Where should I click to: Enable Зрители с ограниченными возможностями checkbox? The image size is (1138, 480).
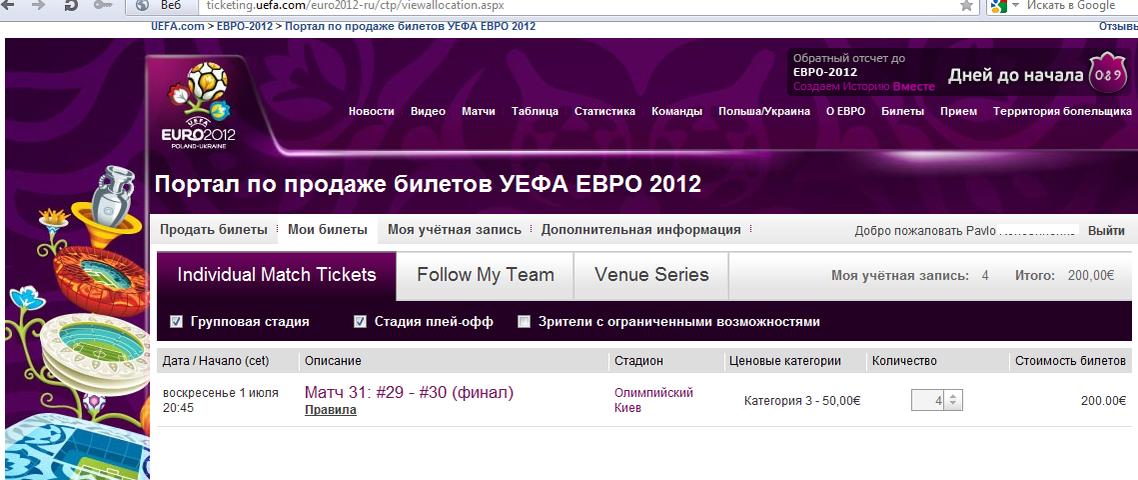point(524,322)
